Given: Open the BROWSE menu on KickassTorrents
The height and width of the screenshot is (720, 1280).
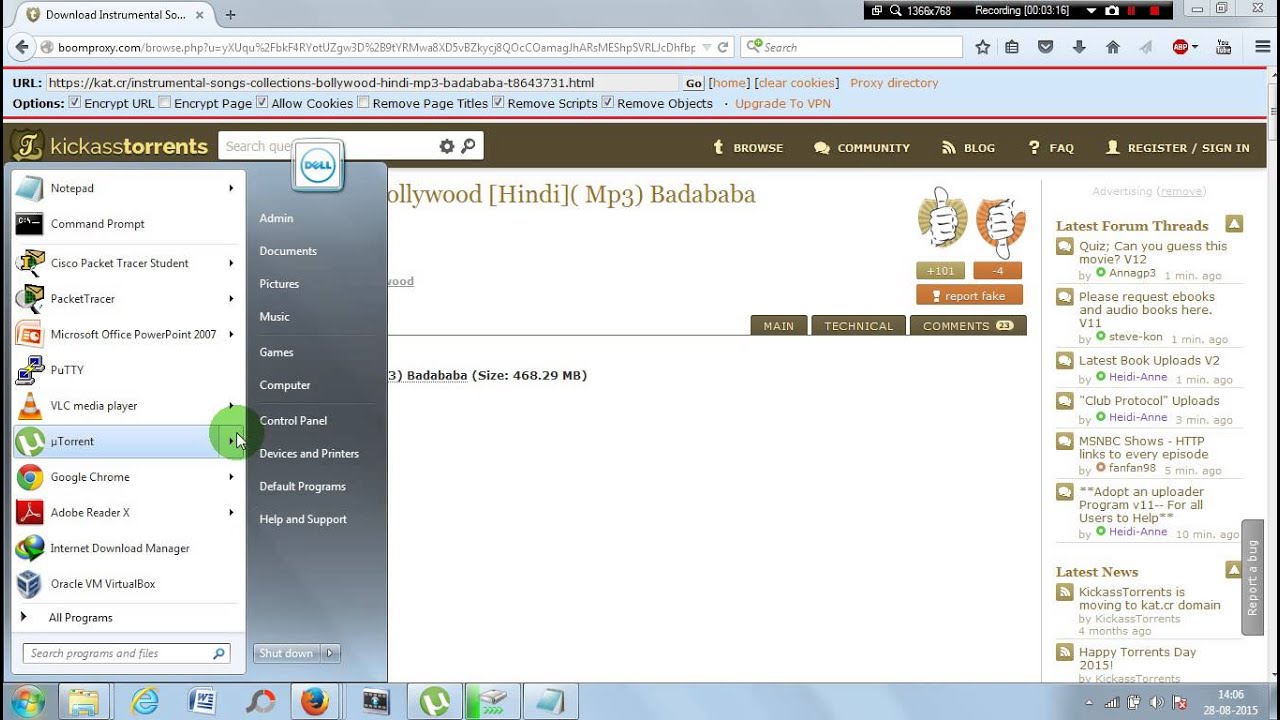Looking at the screenshot, I should 747,147.
